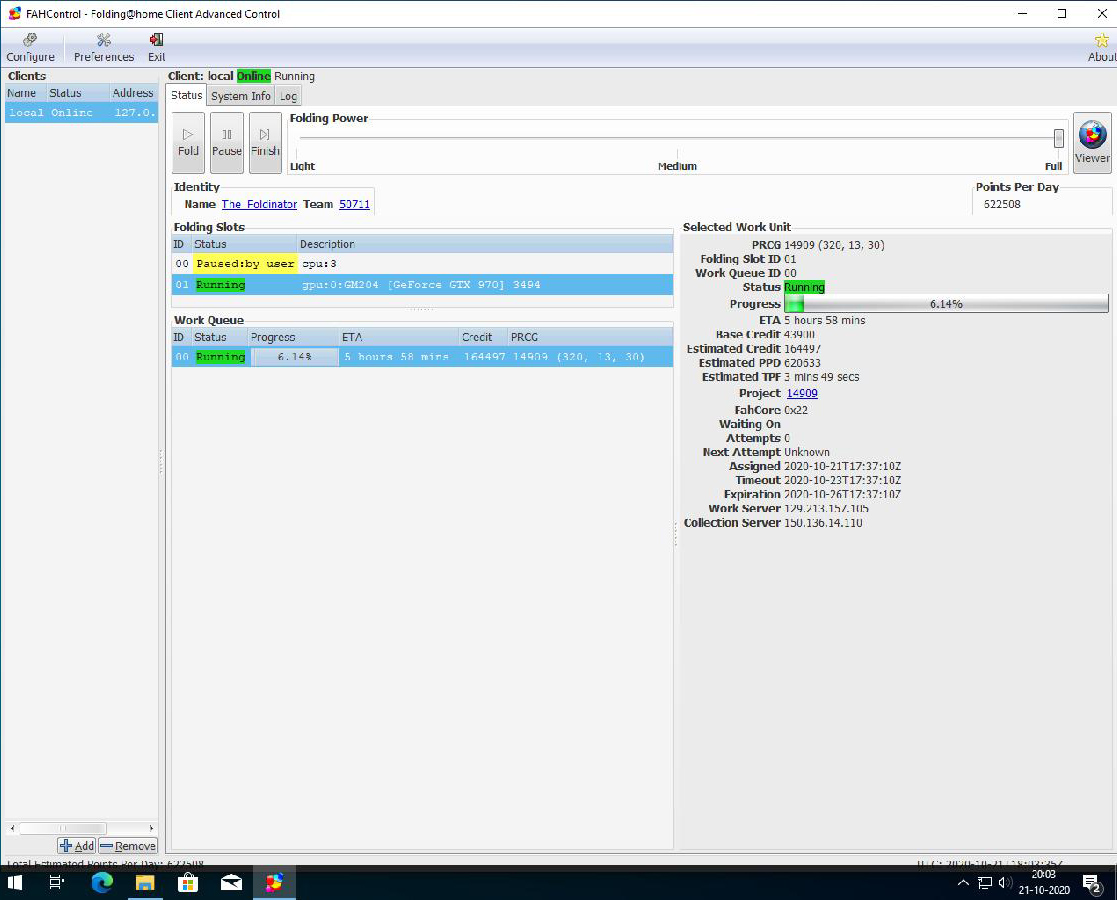
Task: Click the Finish button
Action: tap(265, 143)
